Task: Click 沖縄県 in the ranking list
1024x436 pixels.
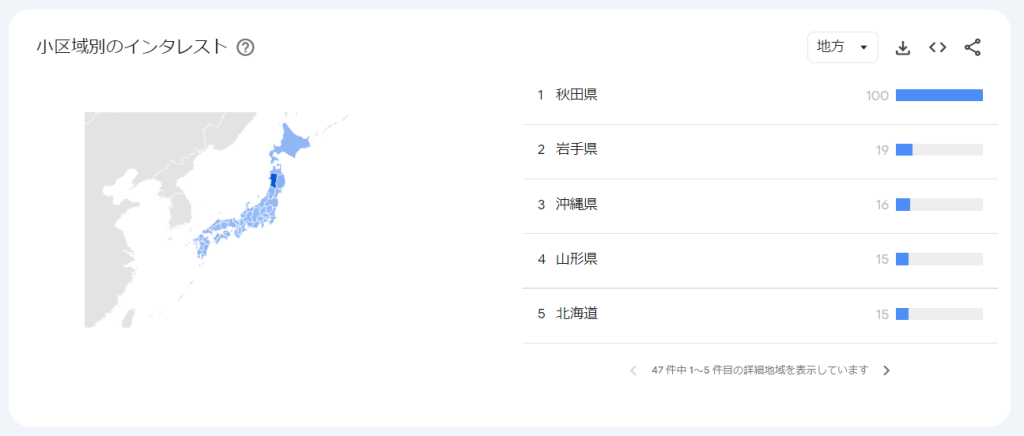Action: click(x=577, y=205)
